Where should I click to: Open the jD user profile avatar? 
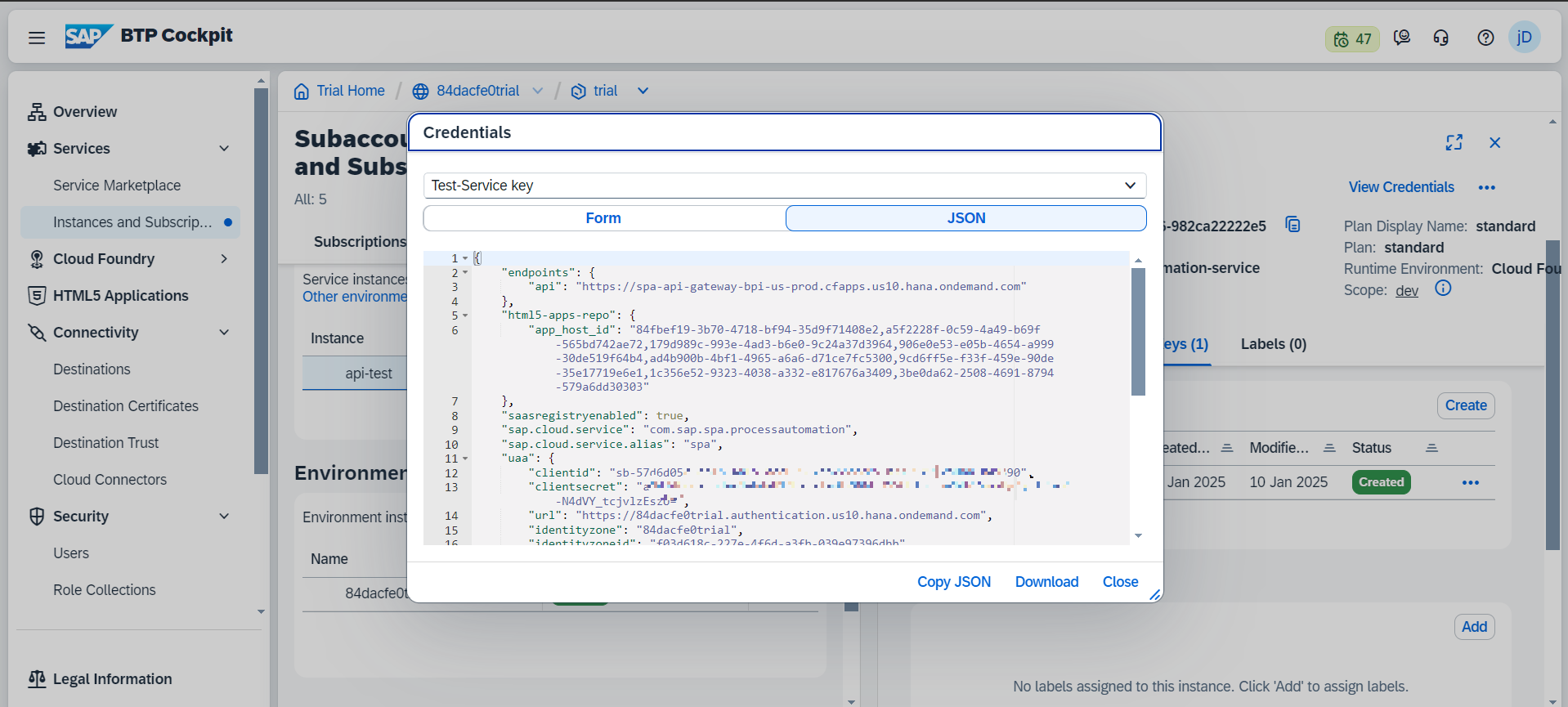click(x=1524, y=38)
